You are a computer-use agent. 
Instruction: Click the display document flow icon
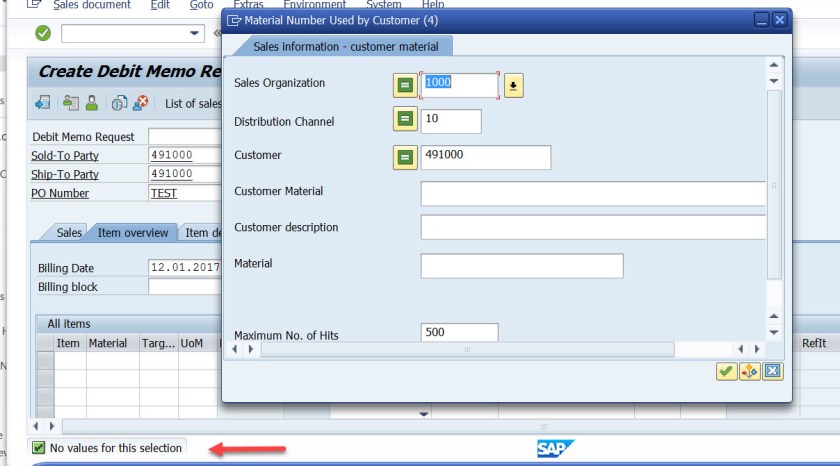click(43, 102)
